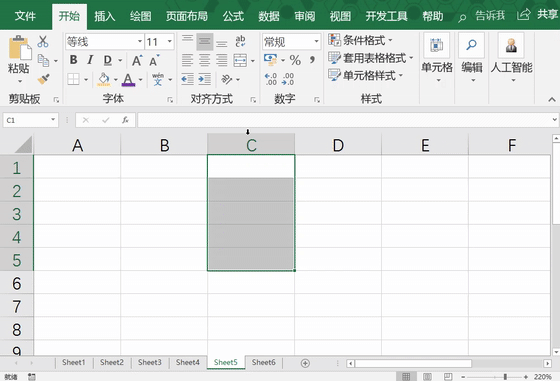Open the 单元格 cells group
This screenshot has height=381, width=560.
point(437,58)
